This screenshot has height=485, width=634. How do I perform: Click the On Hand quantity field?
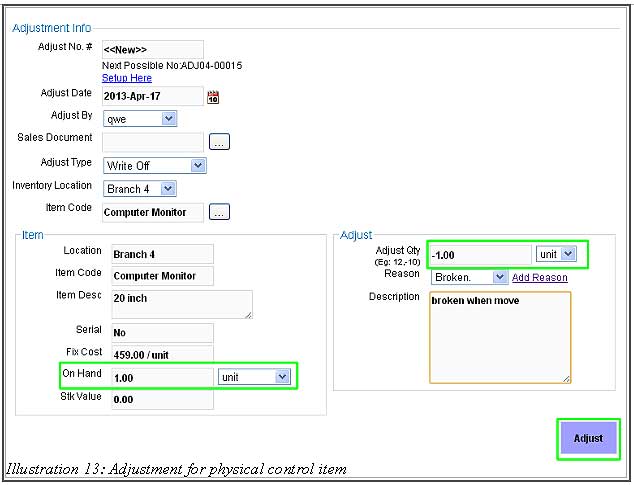[160, 377]
